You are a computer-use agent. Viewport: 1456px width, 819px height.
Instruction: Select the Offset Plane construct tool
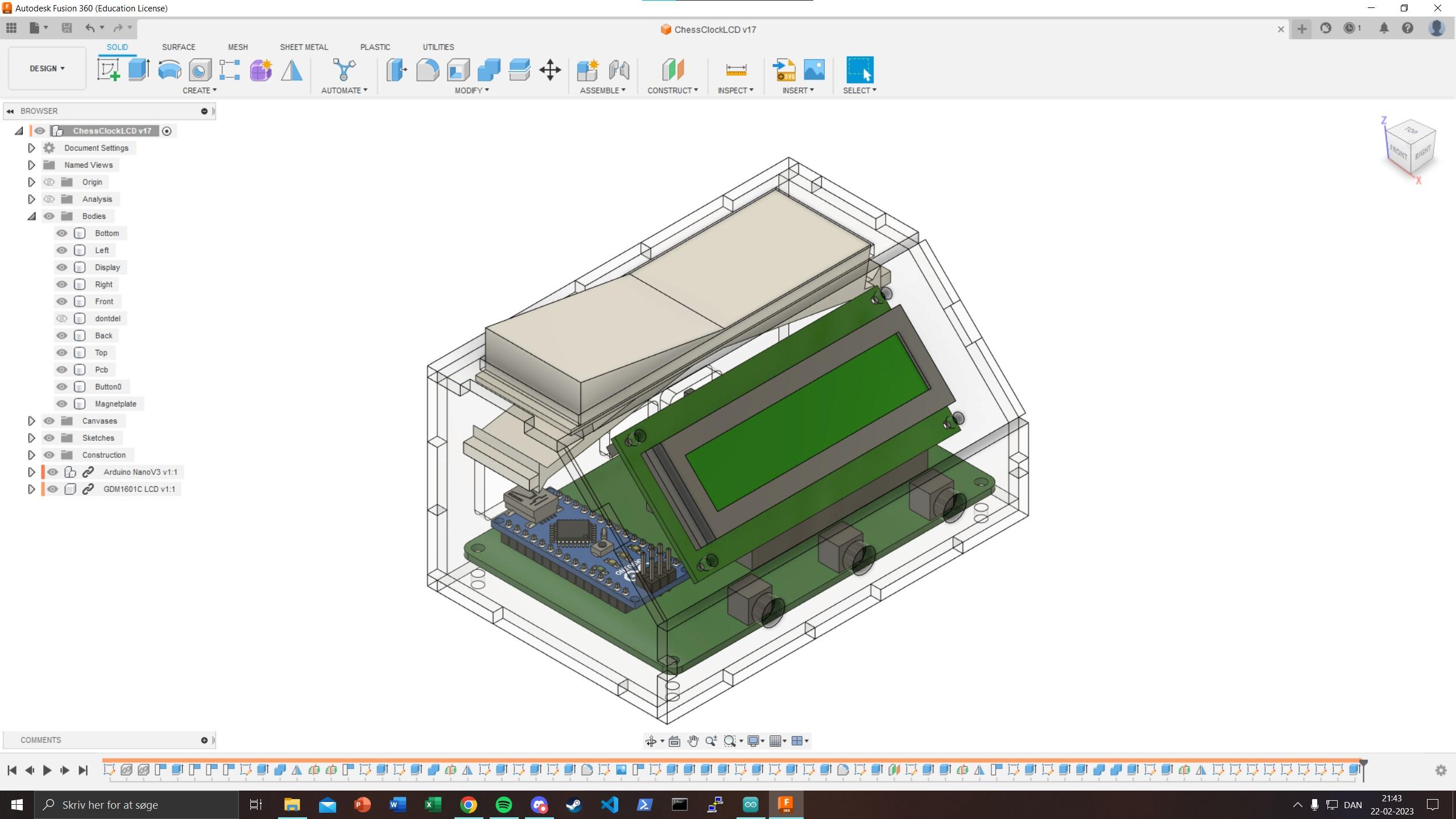tap(671, 69)
